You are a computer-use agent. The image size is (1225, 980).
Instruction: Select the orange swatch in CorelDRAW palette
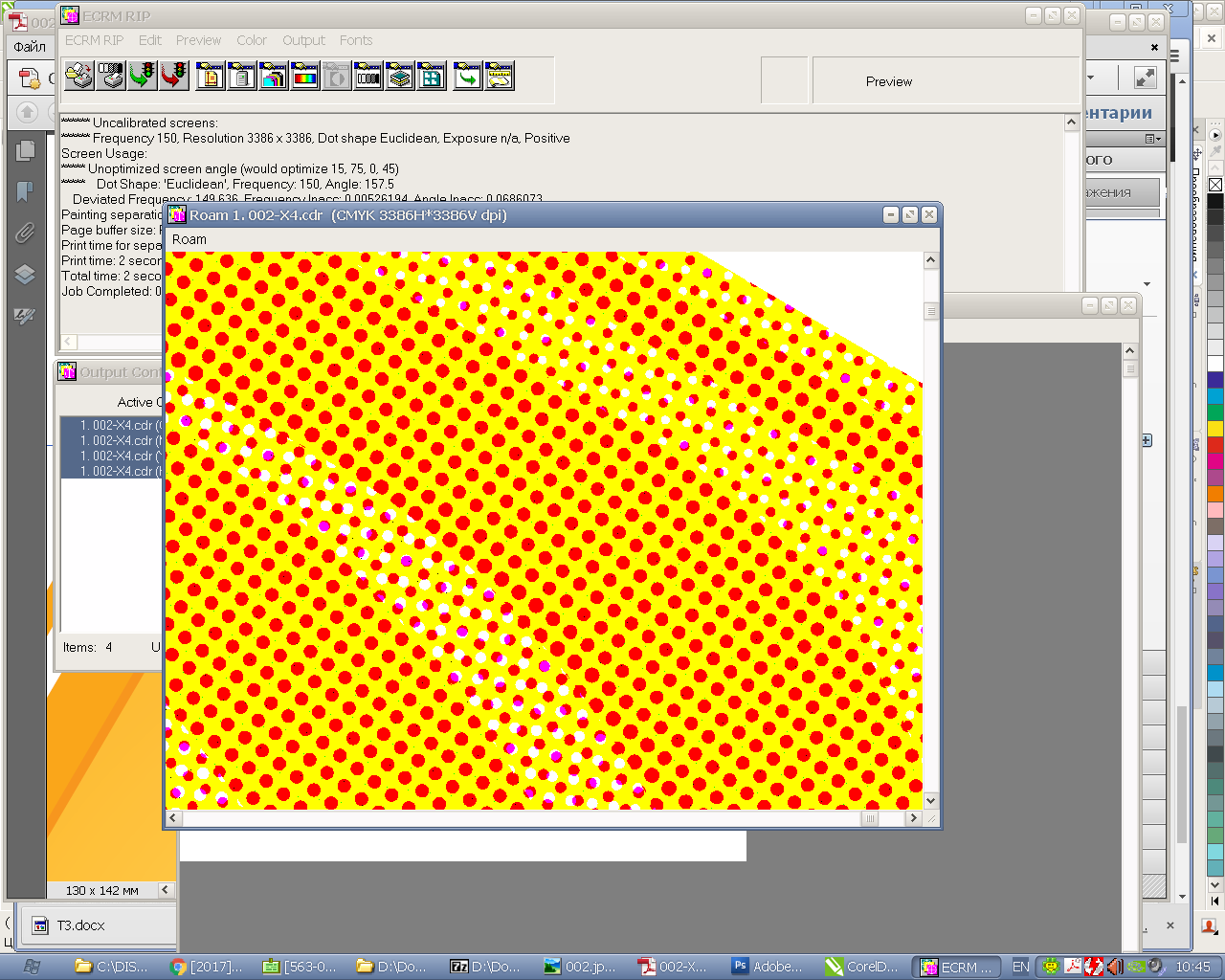pyautogui.click(x=1215, y=494)
